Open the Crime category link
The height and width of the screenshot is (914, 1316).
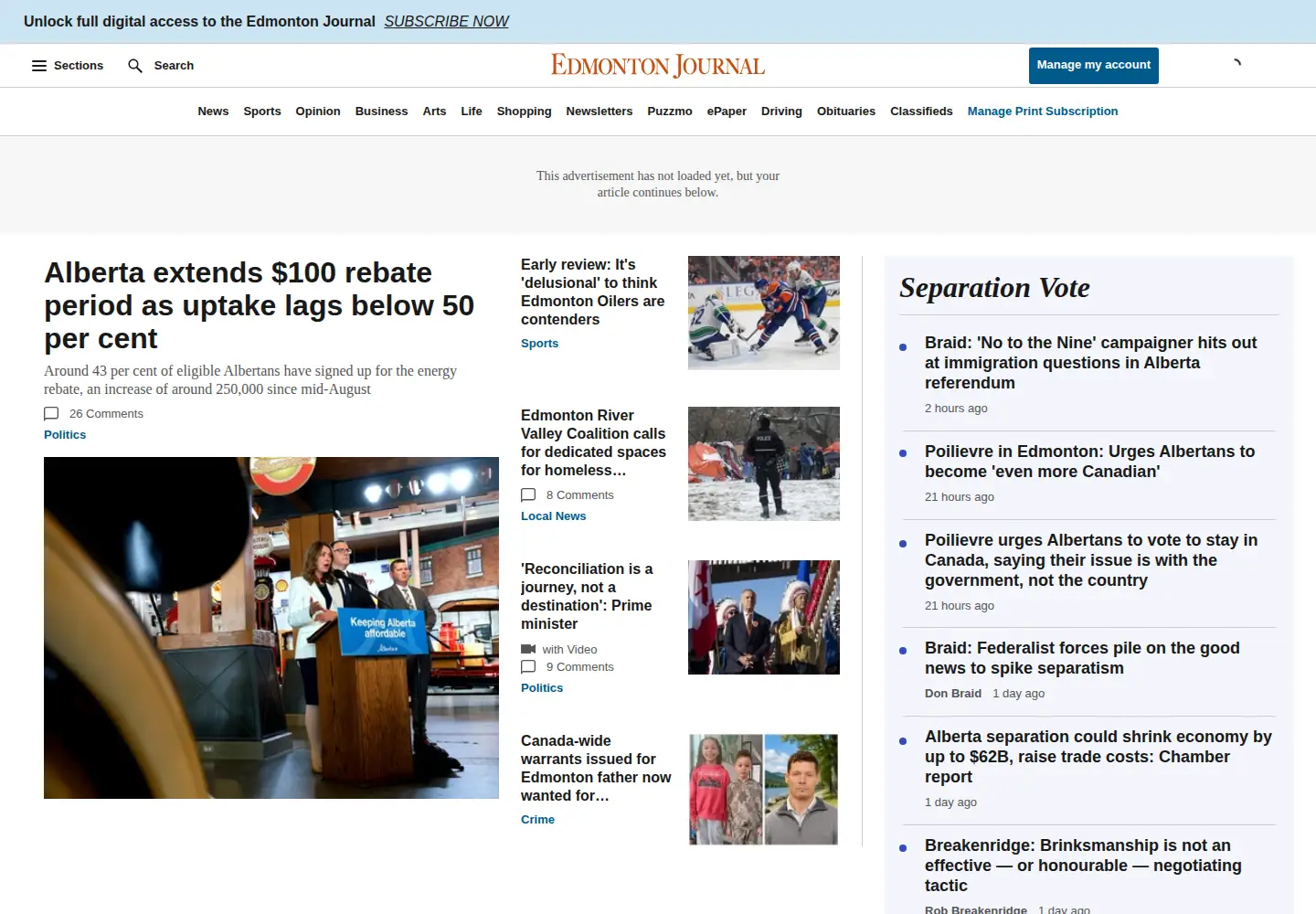point(537,820)
